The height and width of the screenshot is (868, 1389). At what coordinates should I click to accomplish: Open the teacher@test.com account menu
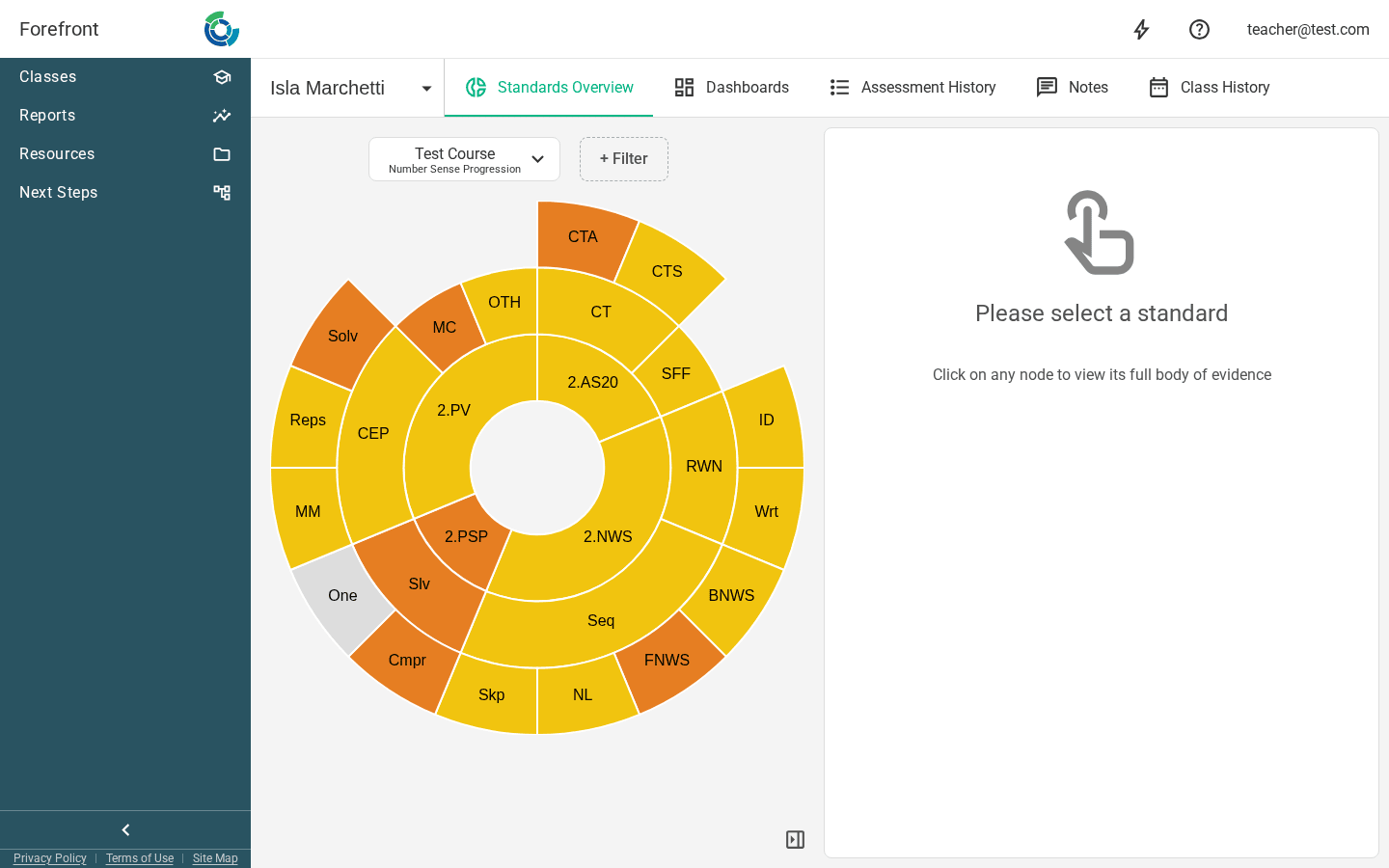[1308, 29]
